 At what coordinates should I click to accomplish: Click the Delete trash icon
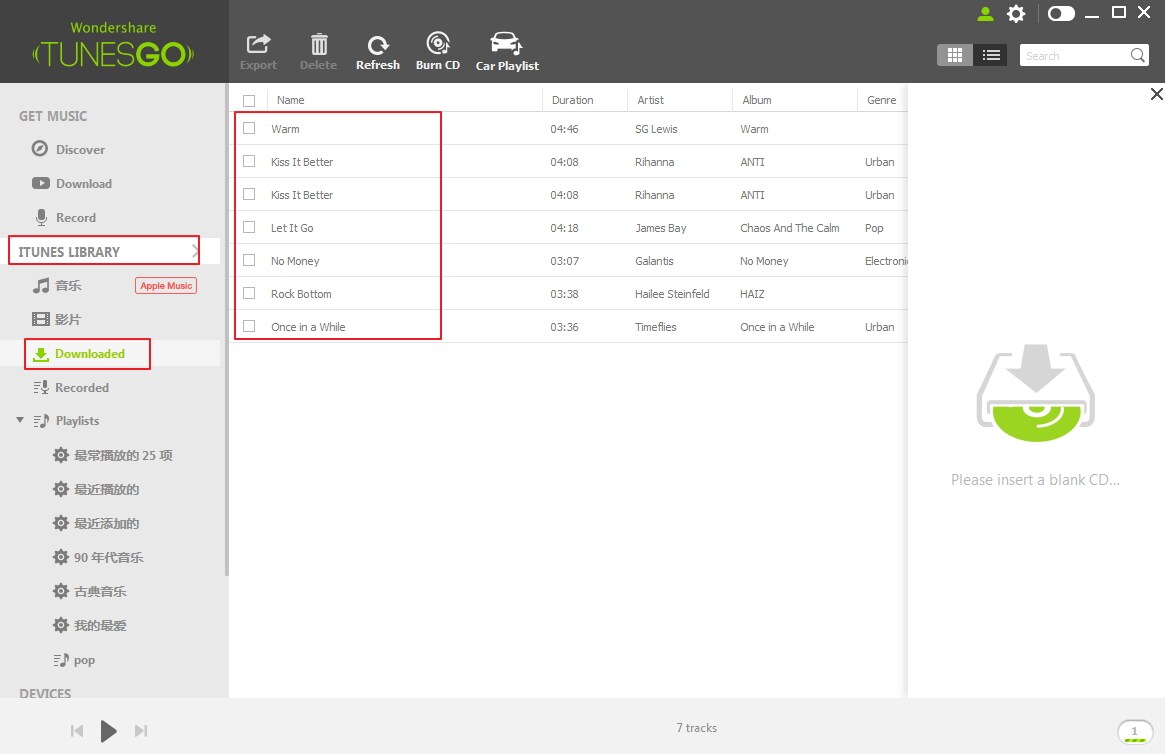pyautogui.click(x=319, y=52)
